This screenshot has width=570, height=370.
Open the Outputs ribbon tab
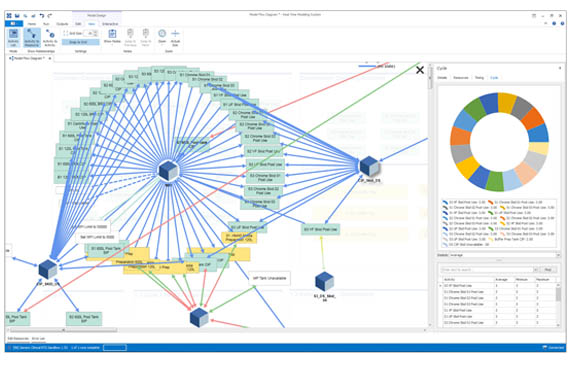[x=62, y=24]
